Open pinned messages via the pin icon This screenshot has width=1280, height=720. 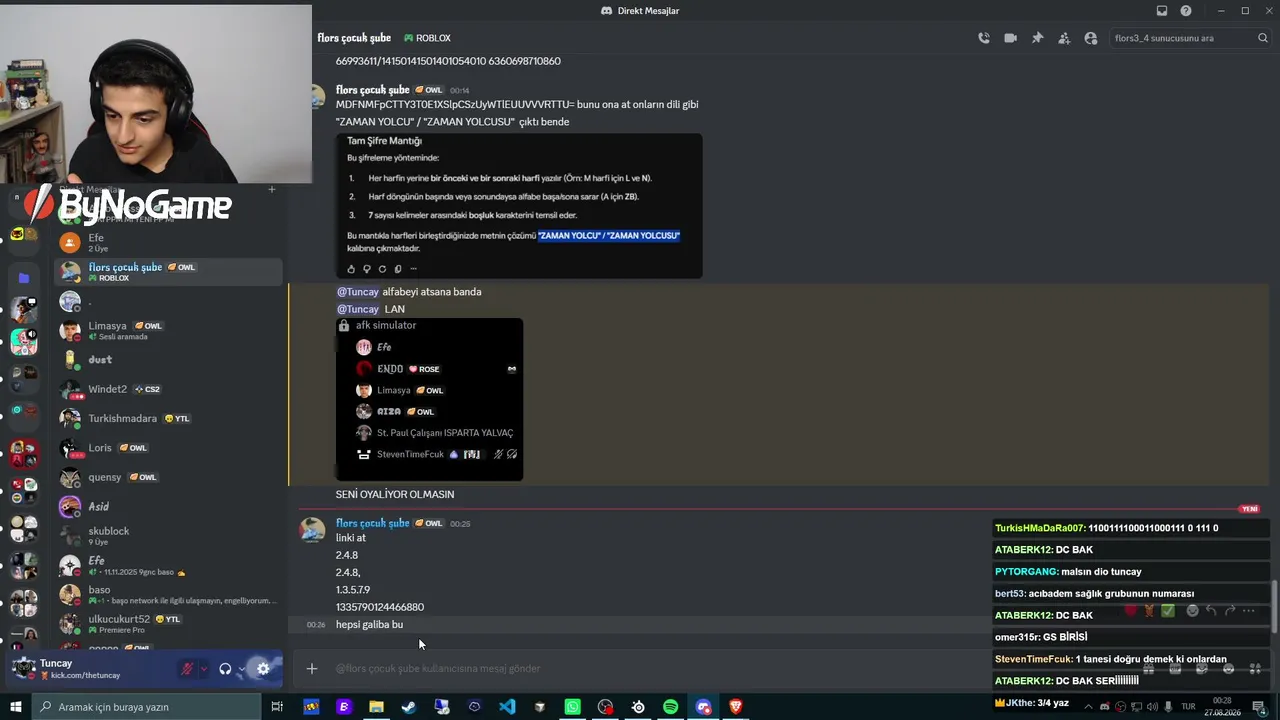[x=1037, y=38]
